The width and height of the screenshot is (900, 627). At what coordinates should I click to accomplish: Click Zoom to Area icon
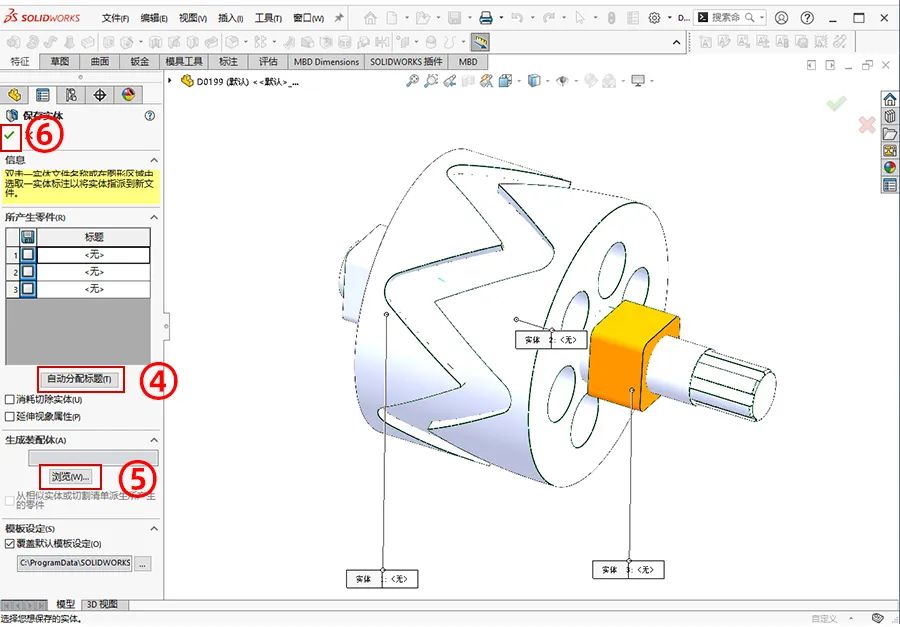(x=431, y=81)
